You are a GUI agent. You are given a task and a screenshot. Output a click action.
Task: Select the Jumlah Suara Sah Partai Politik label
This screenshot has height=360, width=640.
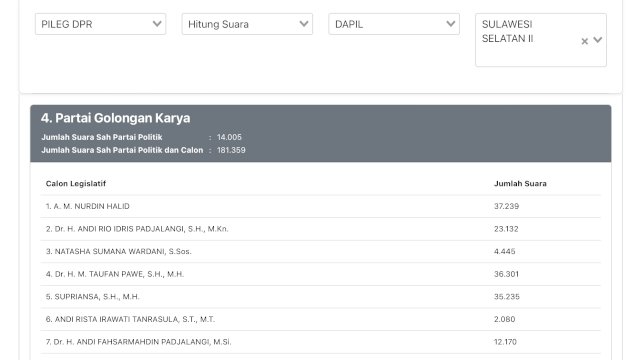102,137
